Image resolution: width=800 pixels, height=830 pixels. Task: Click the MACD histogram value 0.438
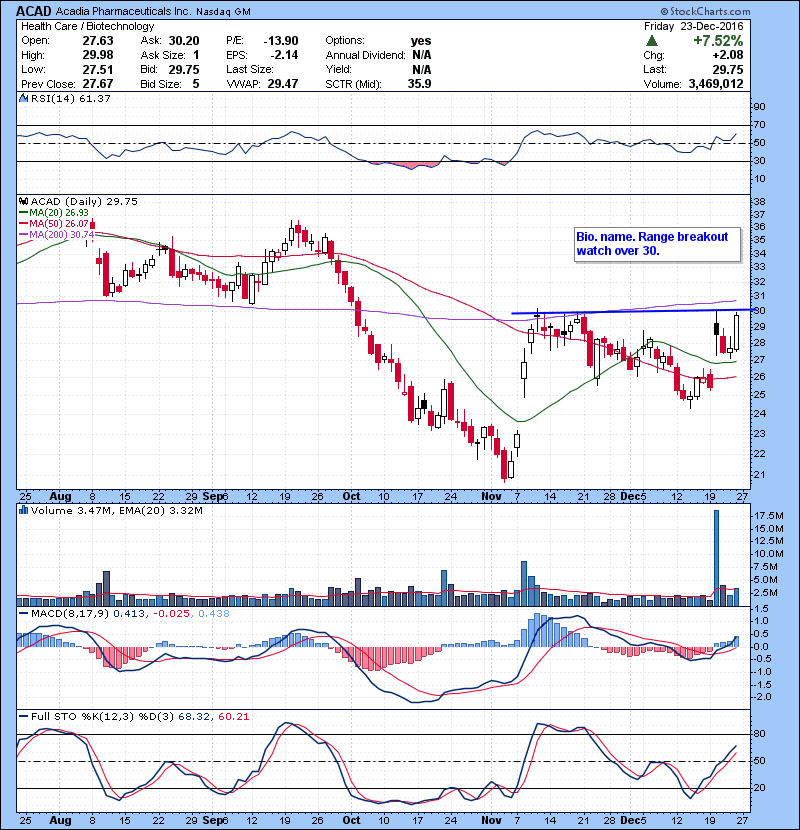click(x=214, y=614)
